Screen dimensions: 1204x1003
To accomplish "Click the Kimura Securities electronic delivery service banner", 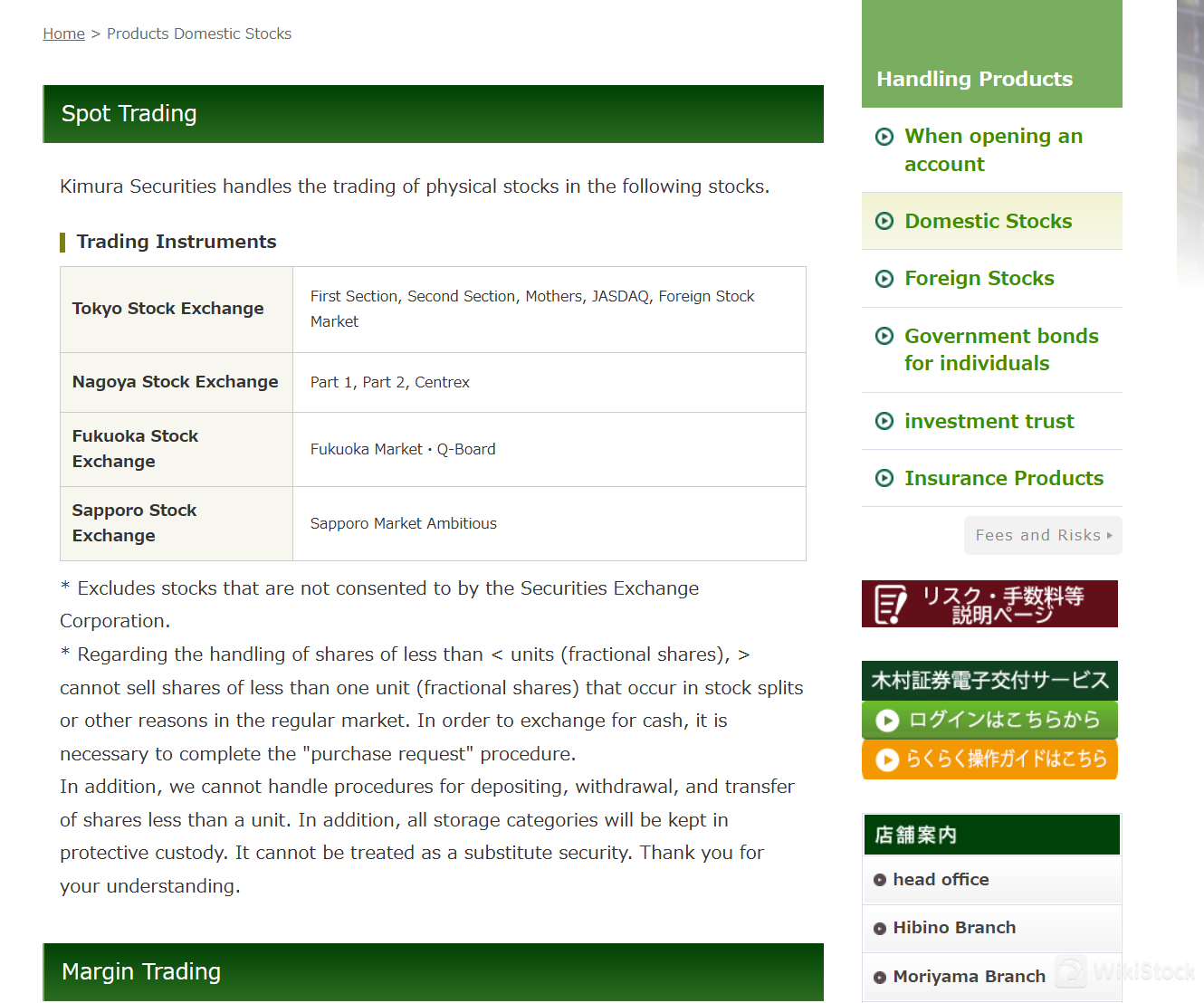I will pyautogui.click(x=989, y=681).
